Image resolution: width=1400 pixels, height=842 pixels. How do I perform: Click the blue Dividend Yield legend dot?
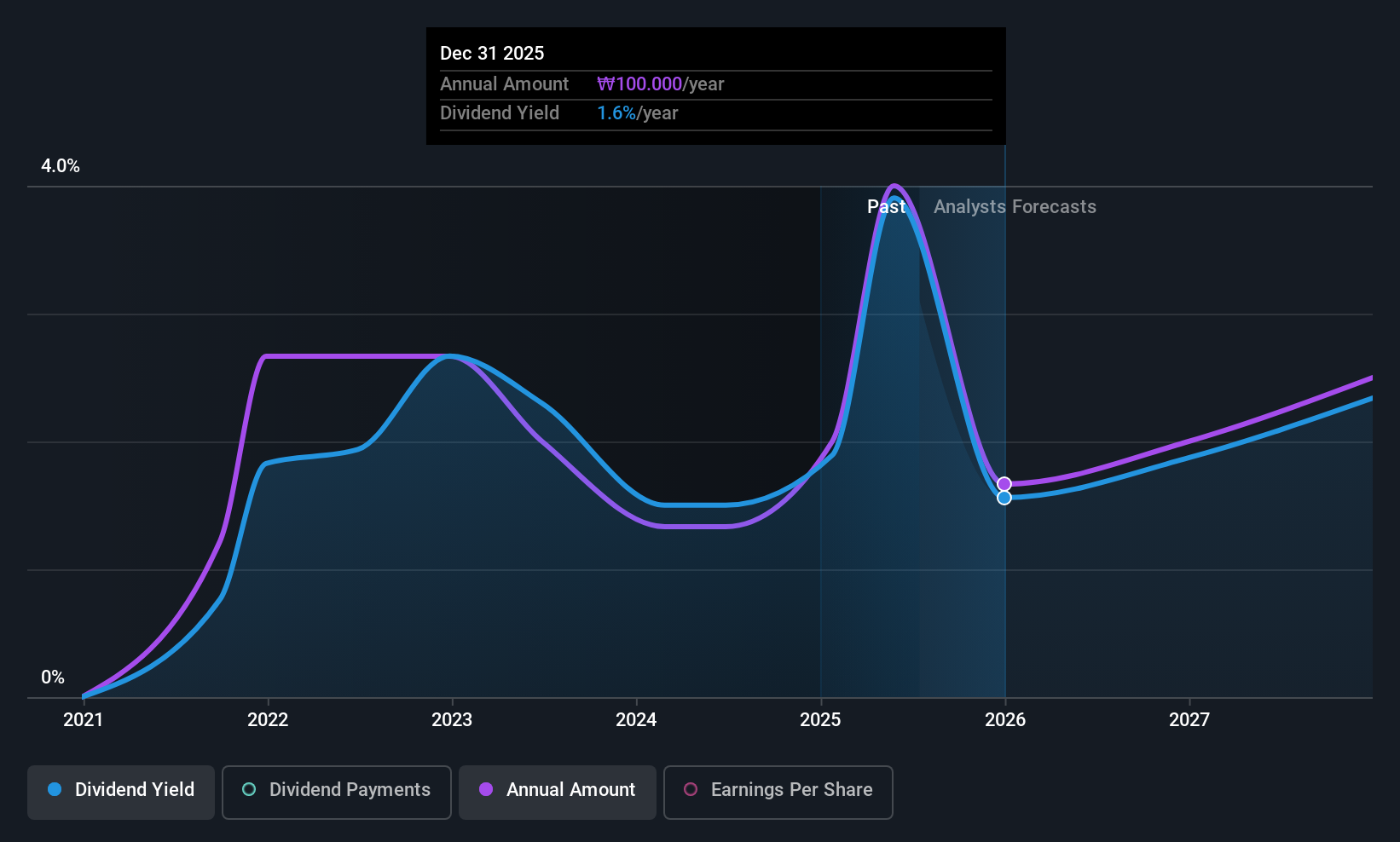coord(55,790)
